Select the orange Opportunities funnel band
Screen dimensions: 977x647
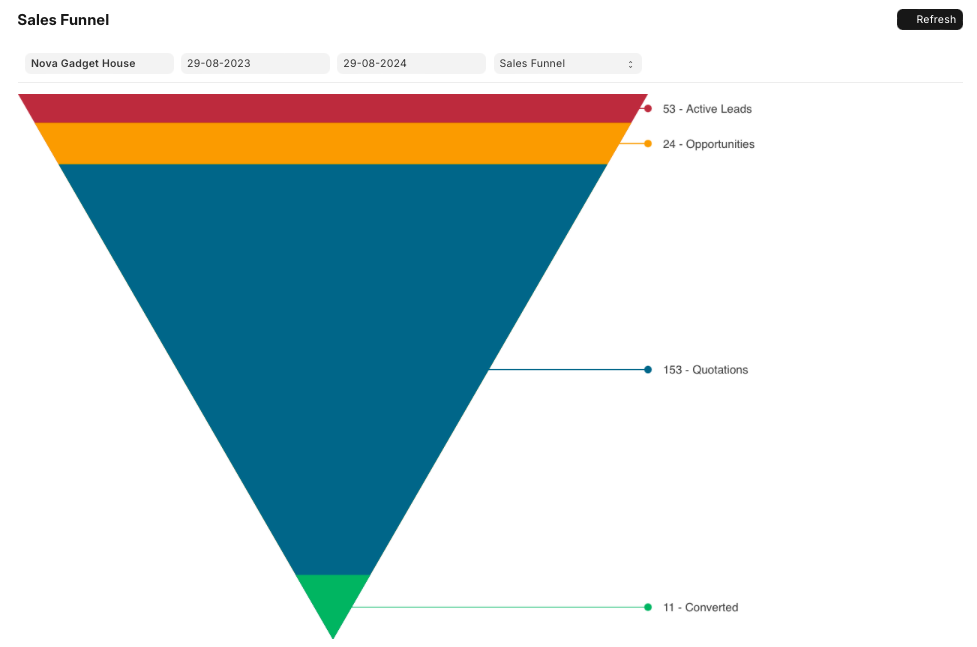pos(333,143)
